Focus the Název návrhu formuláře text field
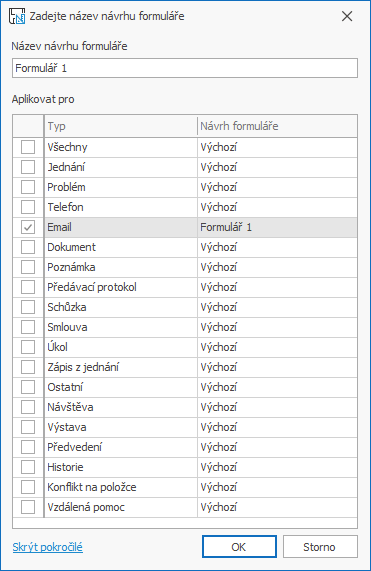This screenshot has height=571, width=371. tap(185, 68)
